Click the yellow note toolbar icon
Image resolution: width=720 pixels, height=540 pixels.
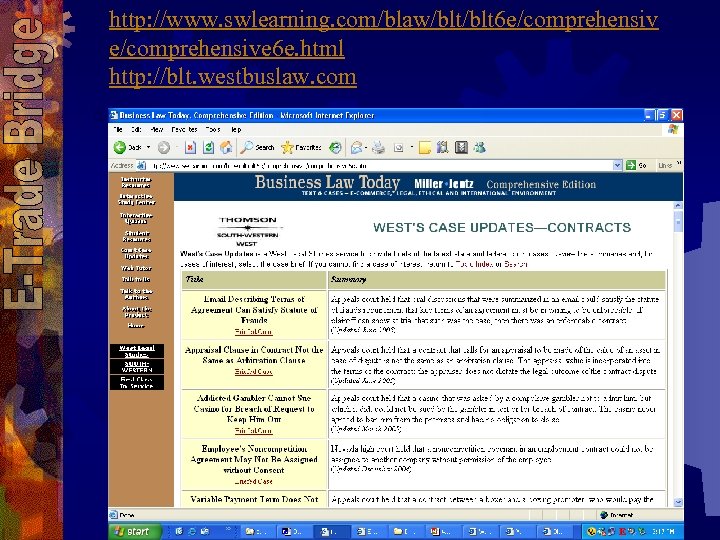coord(425,147)
